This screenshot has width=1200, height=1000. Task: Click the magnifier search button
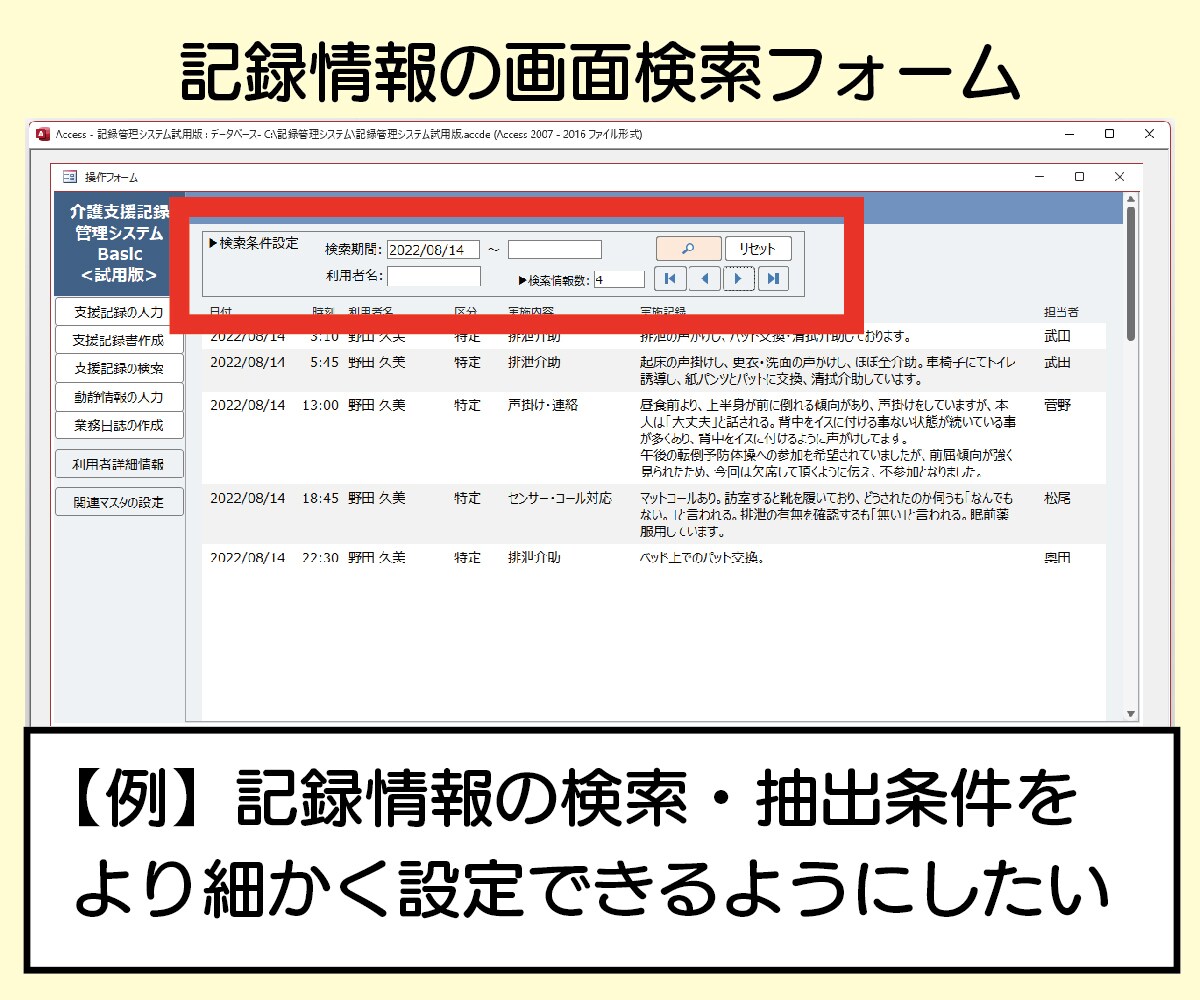click(688, 249)
